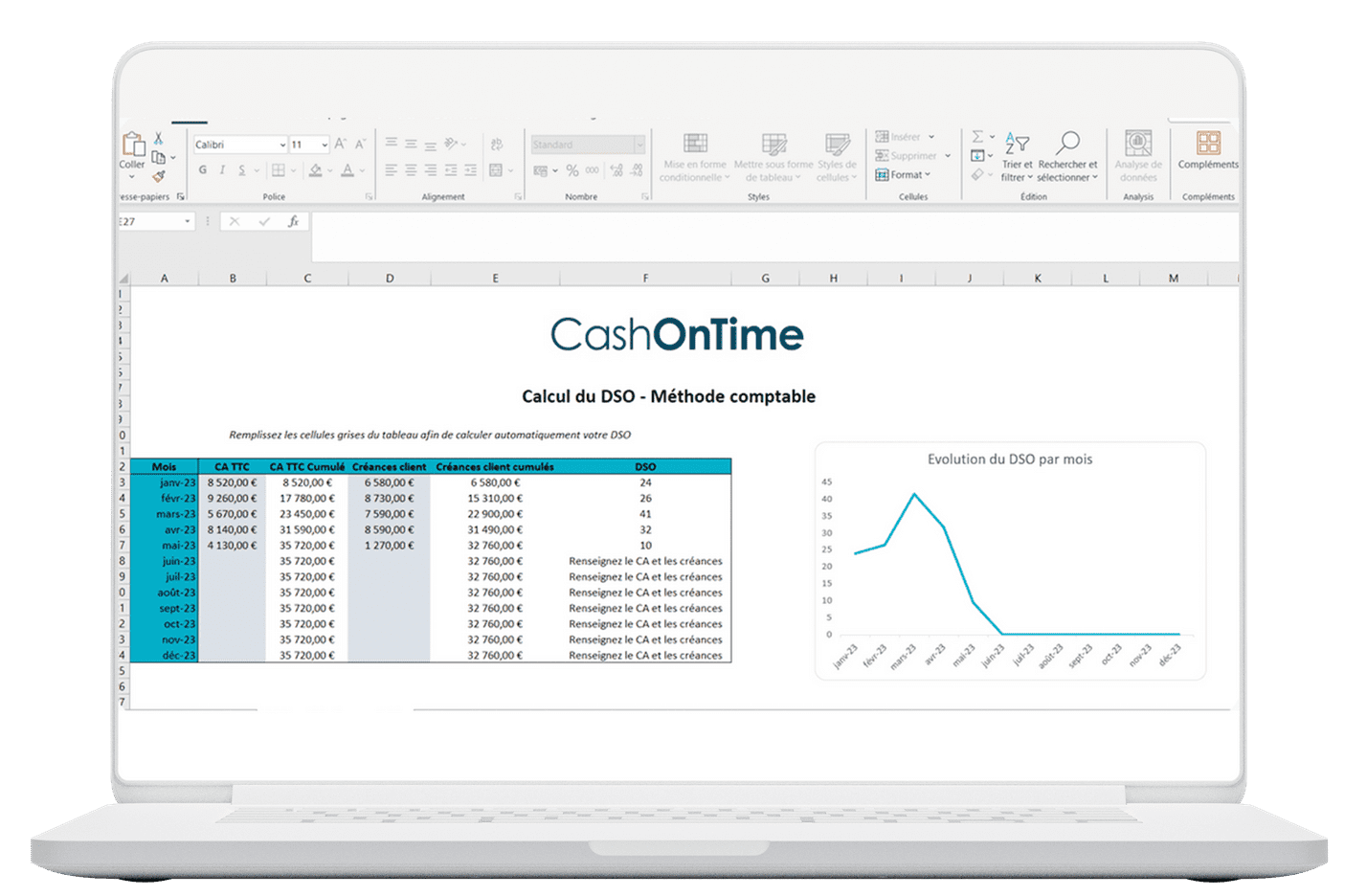This screenshot has width=1367, height=896.
Task: Click into the formula bar field
Action: click(774, 236)
